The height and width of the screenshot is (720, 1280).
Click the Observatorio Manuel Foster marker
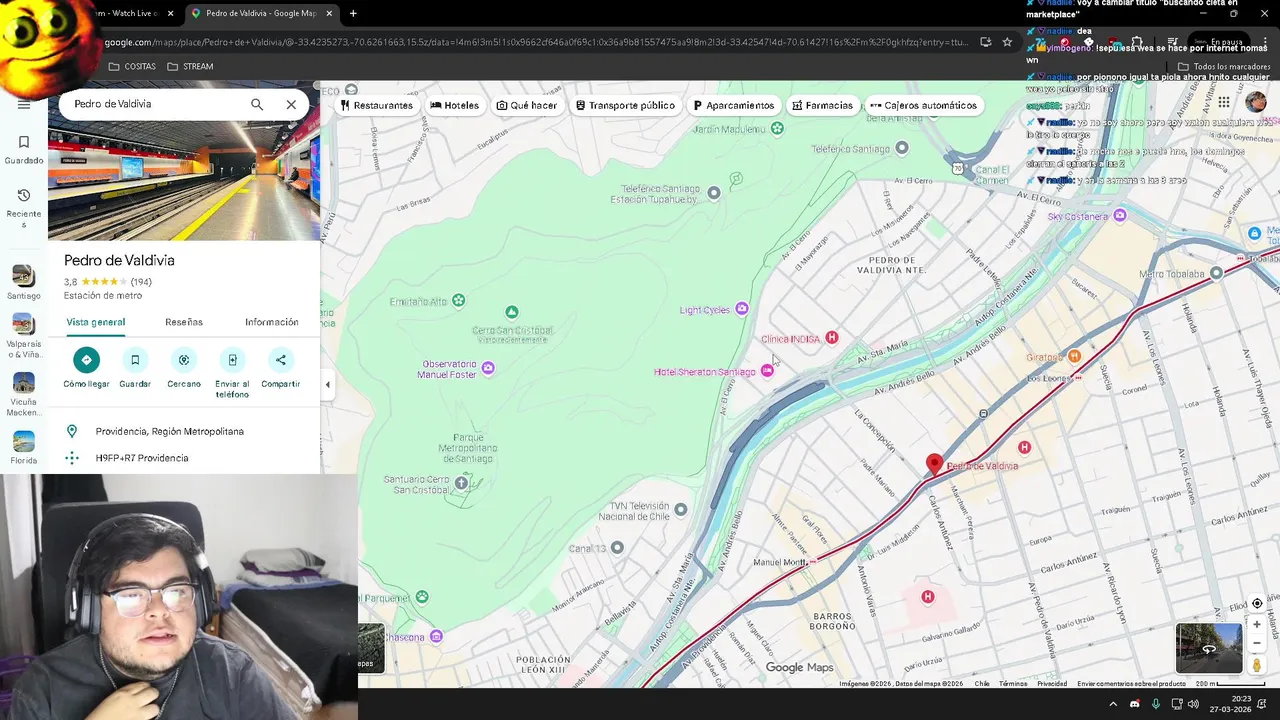(x=488, y=368)
